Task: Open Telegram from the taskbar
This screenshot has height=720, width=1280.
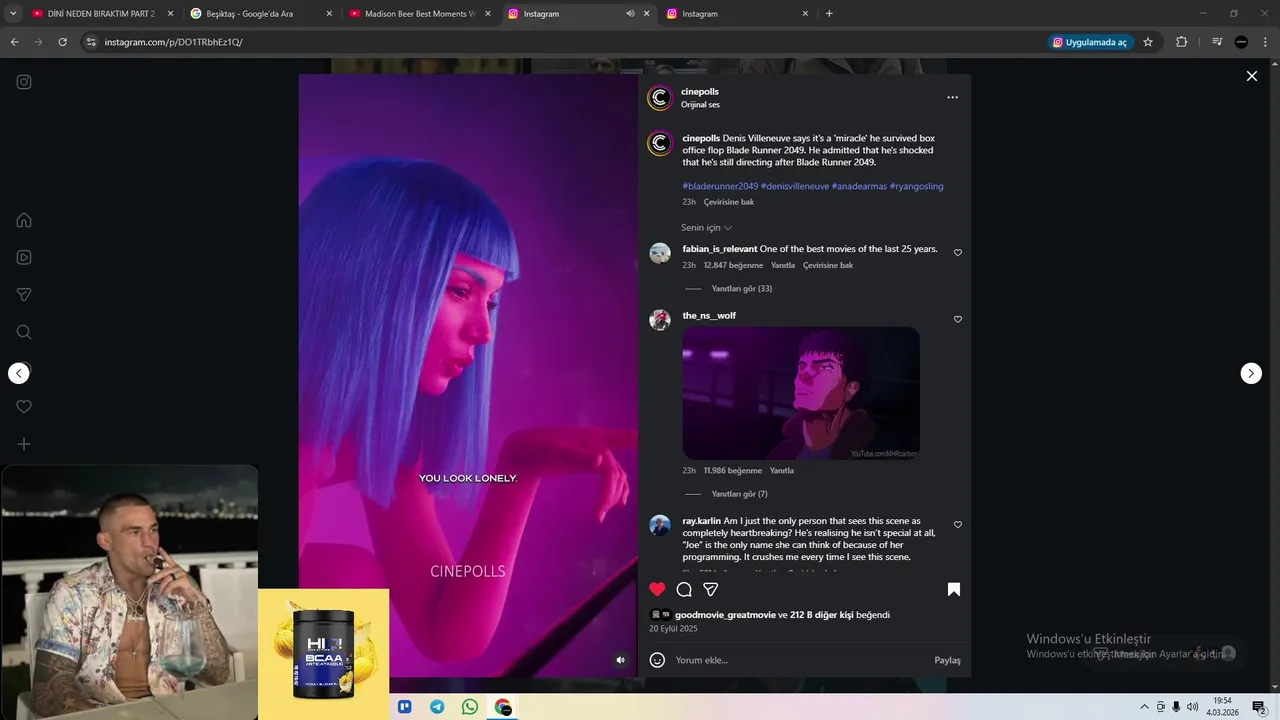Action: coord(437,707)
